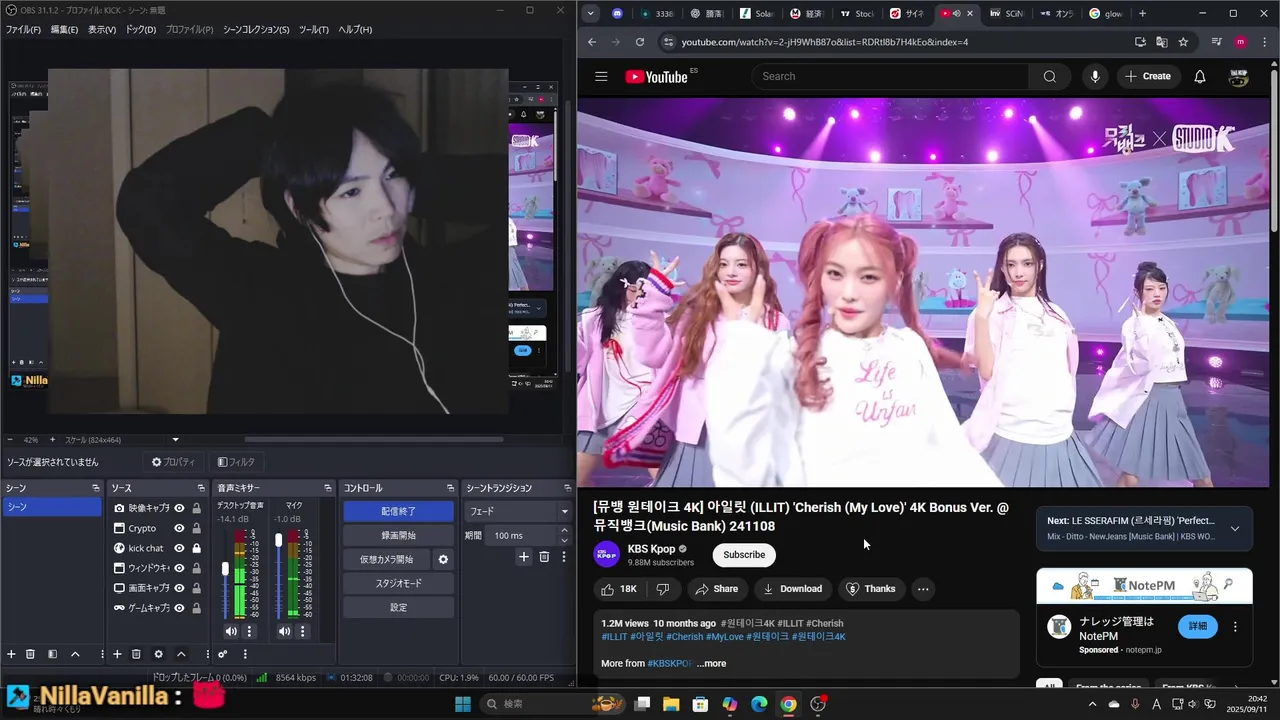The image size is (1280, 720).
Task: Move source up in sources list
Action: pos(181,654)
